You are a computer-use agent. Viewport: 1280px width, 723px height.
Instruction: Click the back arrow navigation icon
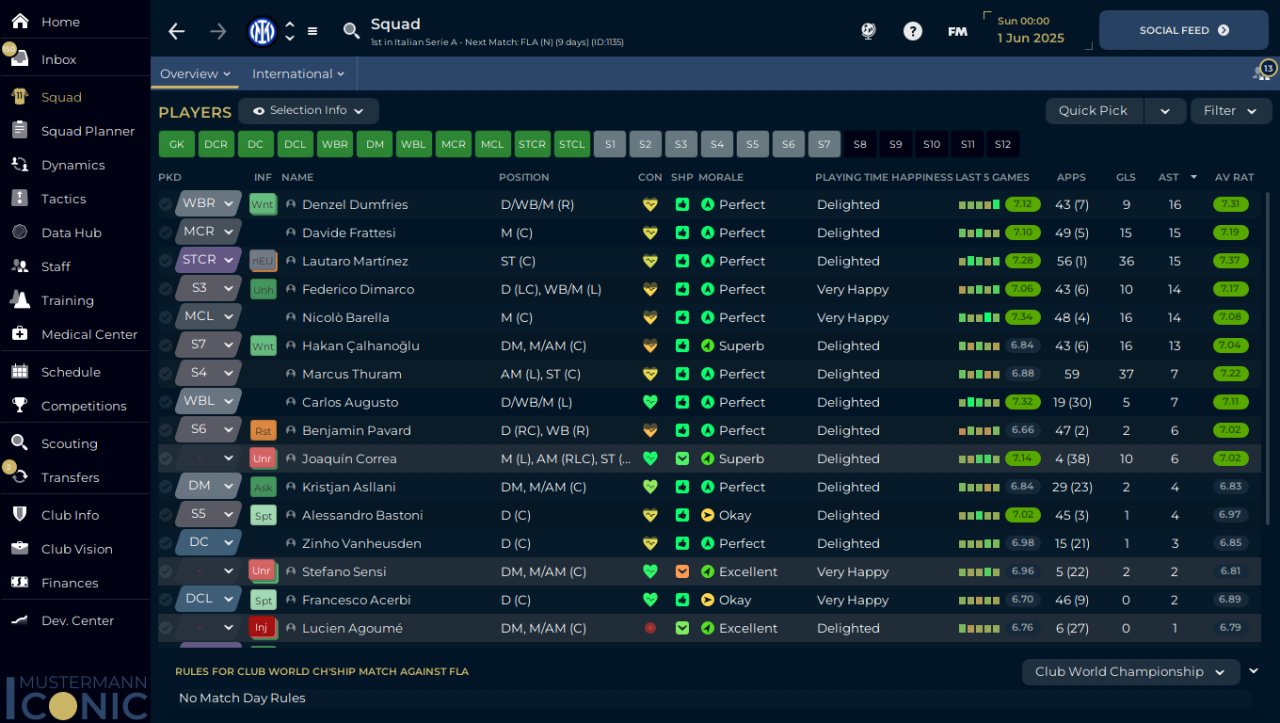(177, 31)
